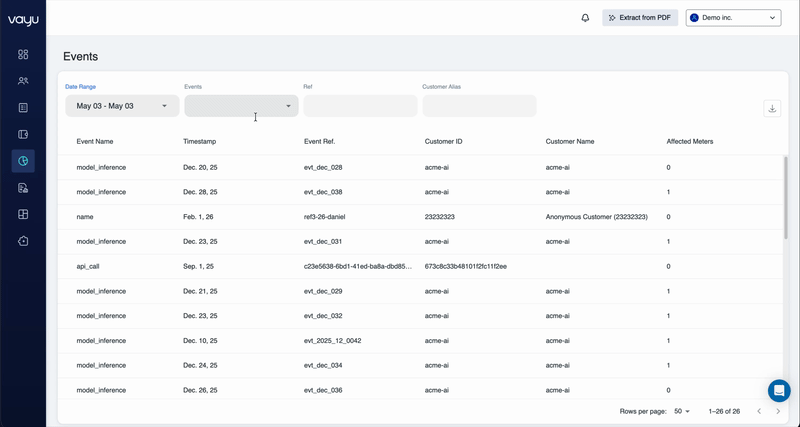Select the evt_dec_029 event reference

pos(323,291)
